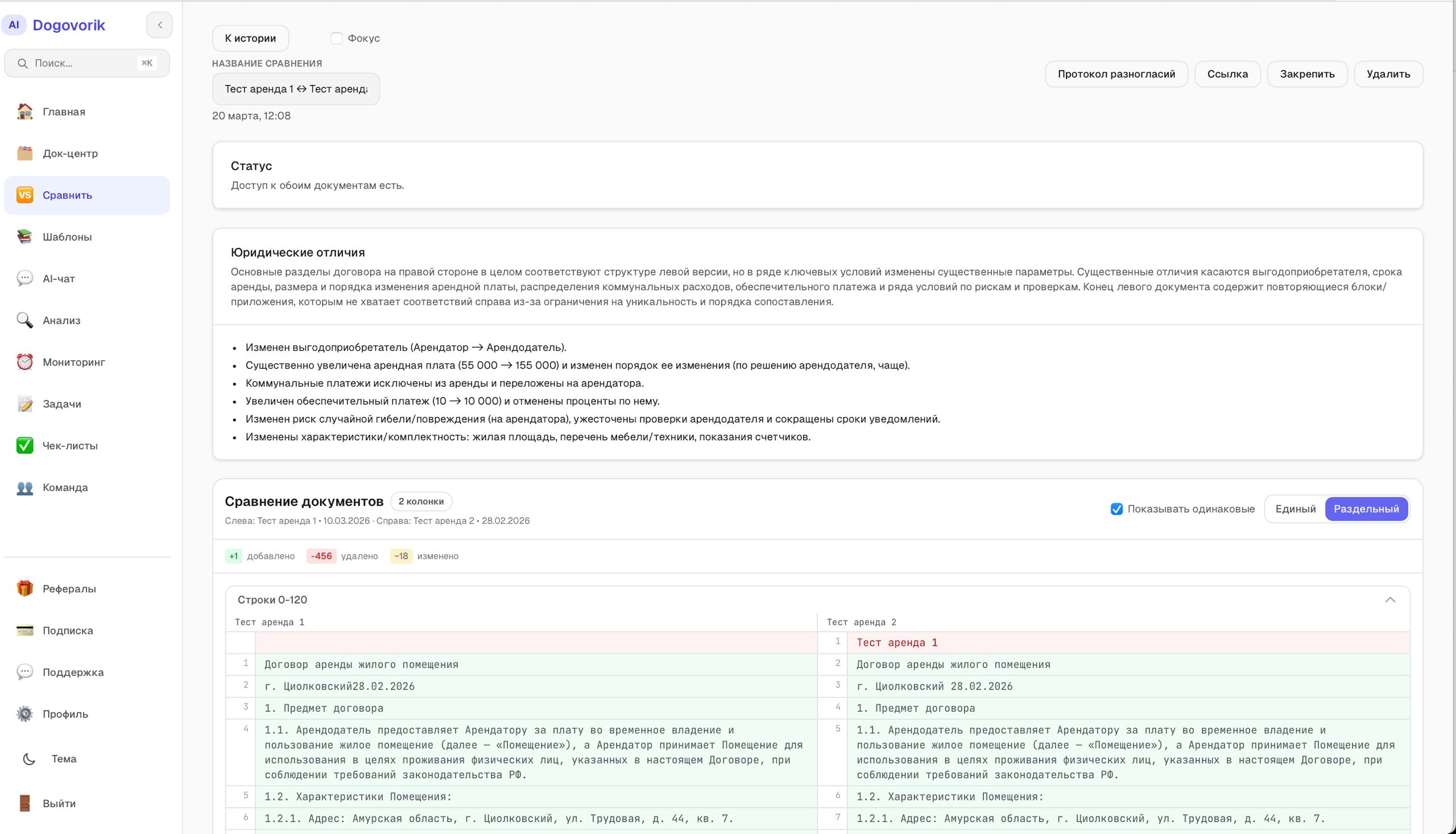This screenshot has width=1456, height=834.
Task: Open AI-чат from the sidebar
Action: (59, 278)
